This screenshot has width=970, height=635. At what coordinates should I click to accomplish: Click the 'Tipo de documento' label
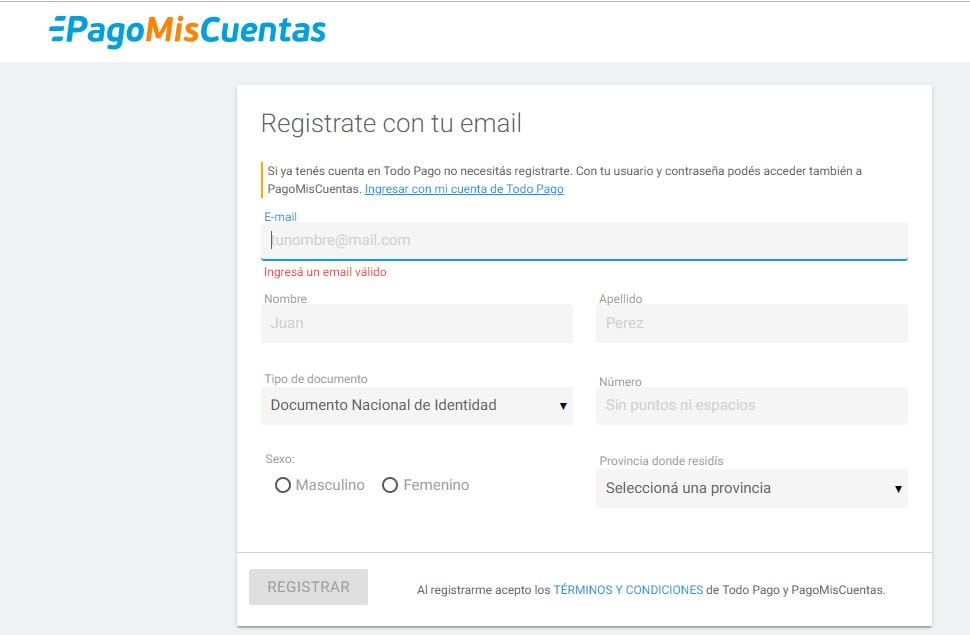pos(316,379)
